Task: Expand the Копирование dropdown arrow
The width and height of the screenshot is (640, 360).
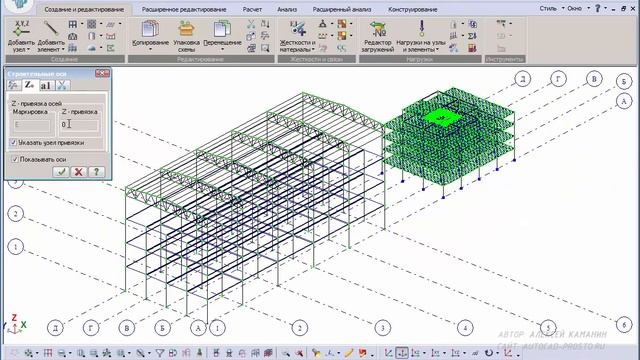Action: (x=150, y=50)
